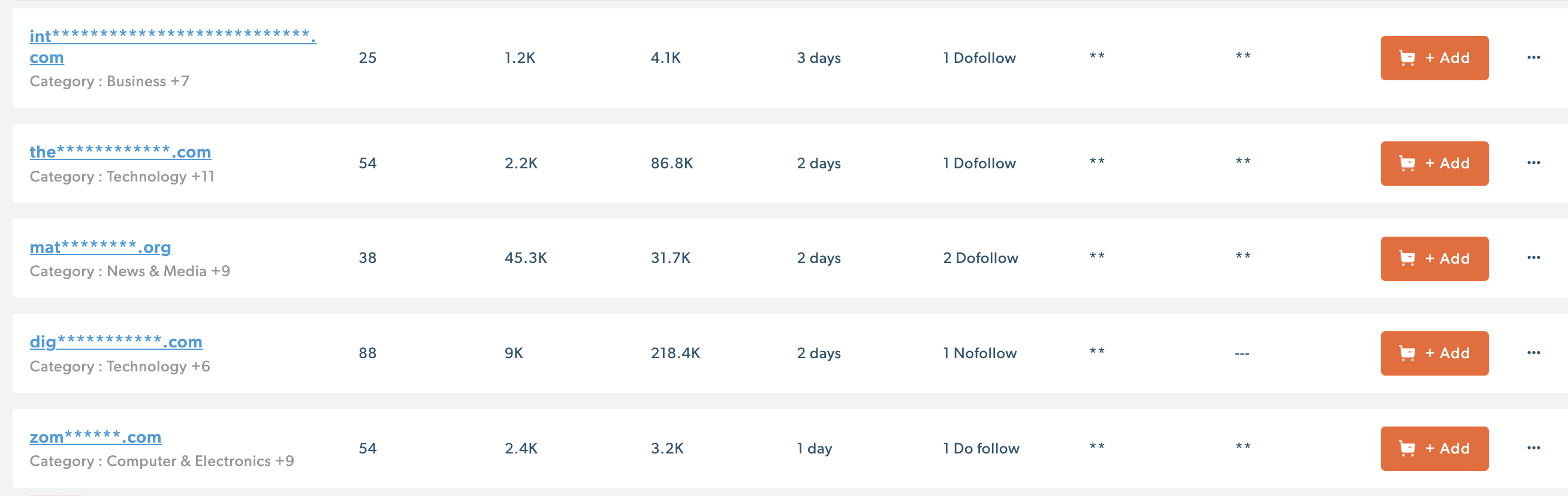Open the the***.com website link
This screenshot has width=1568, height=496.
[x=120, y=152]
